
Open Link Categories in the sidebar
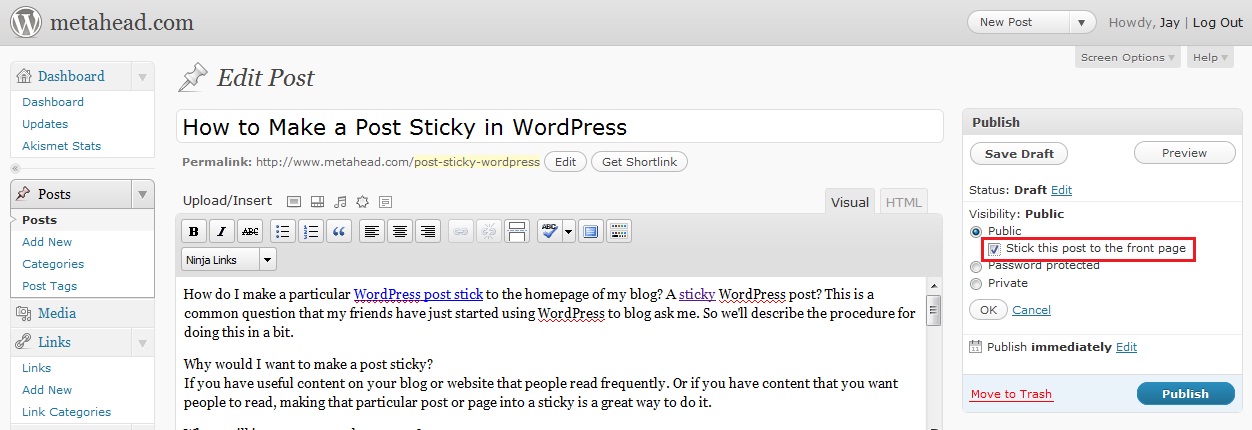click(x=67, y=412)
